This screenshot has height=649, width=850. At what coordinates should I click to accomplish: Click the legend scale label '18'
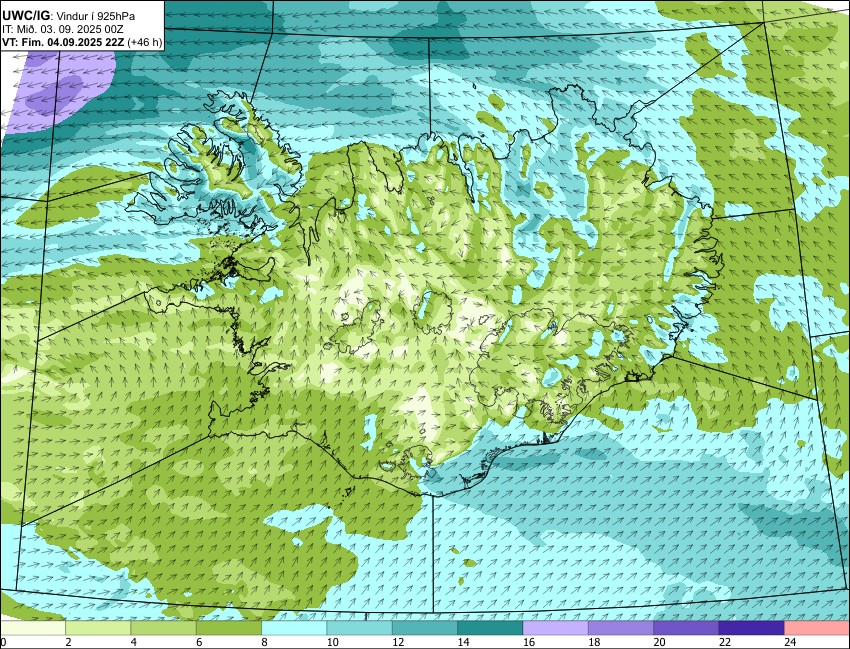tap(594, 642)
